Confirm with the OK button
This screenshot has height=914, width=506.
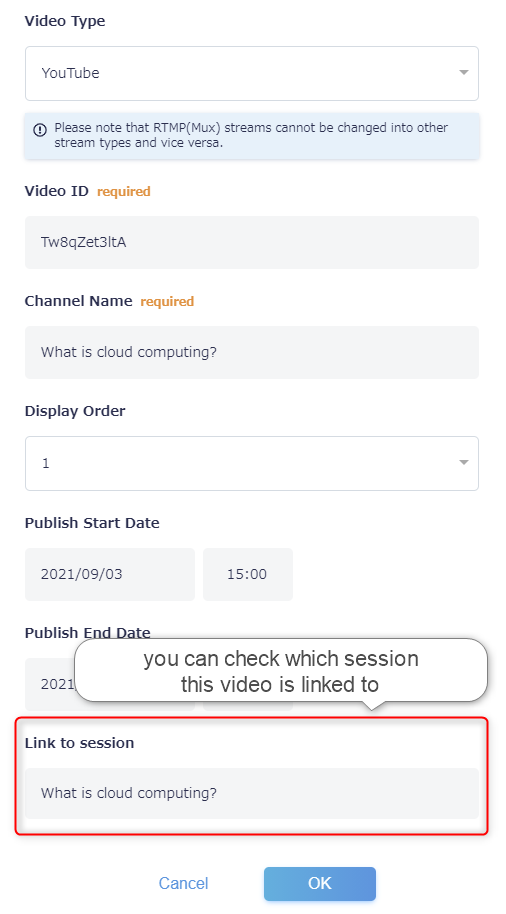click(x=319, y=884)
